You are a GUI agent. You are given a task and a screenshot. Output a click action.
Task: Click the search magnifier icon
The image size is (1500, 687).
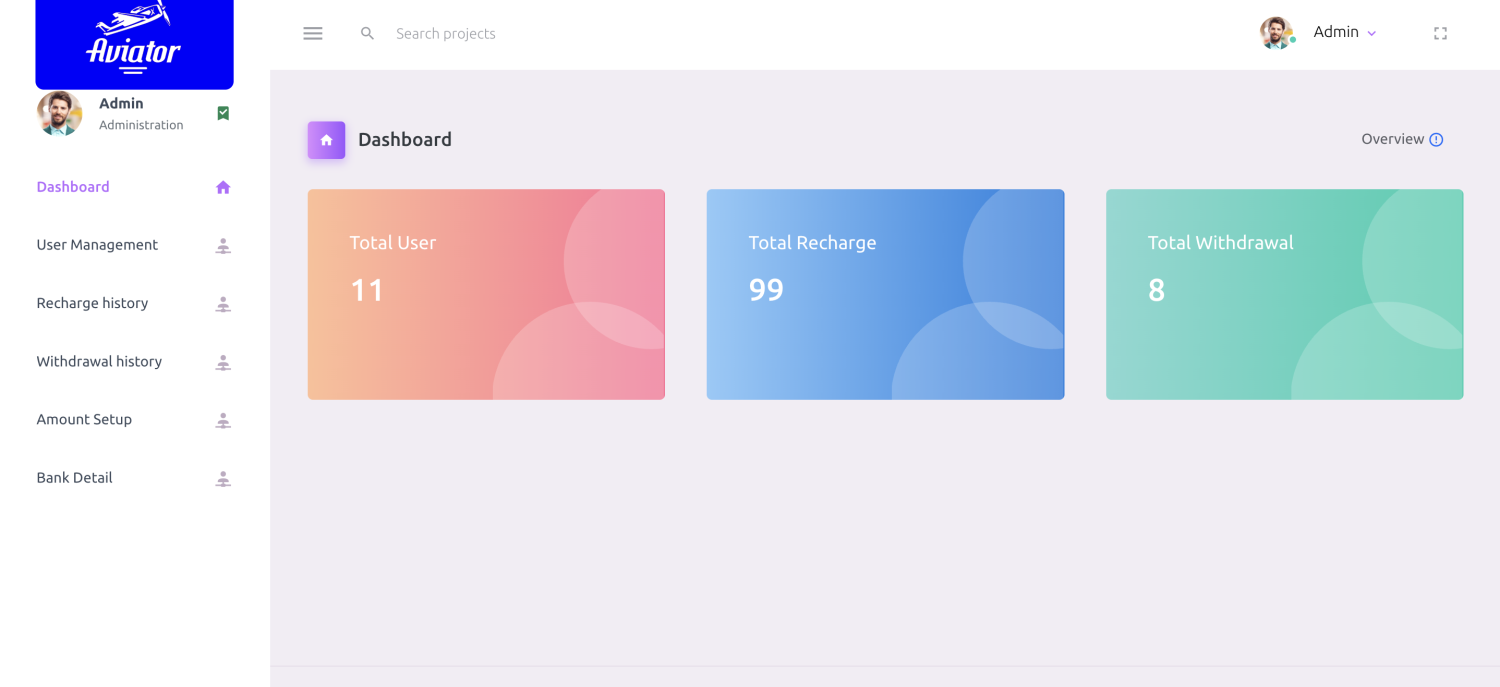tap(367, 33)
